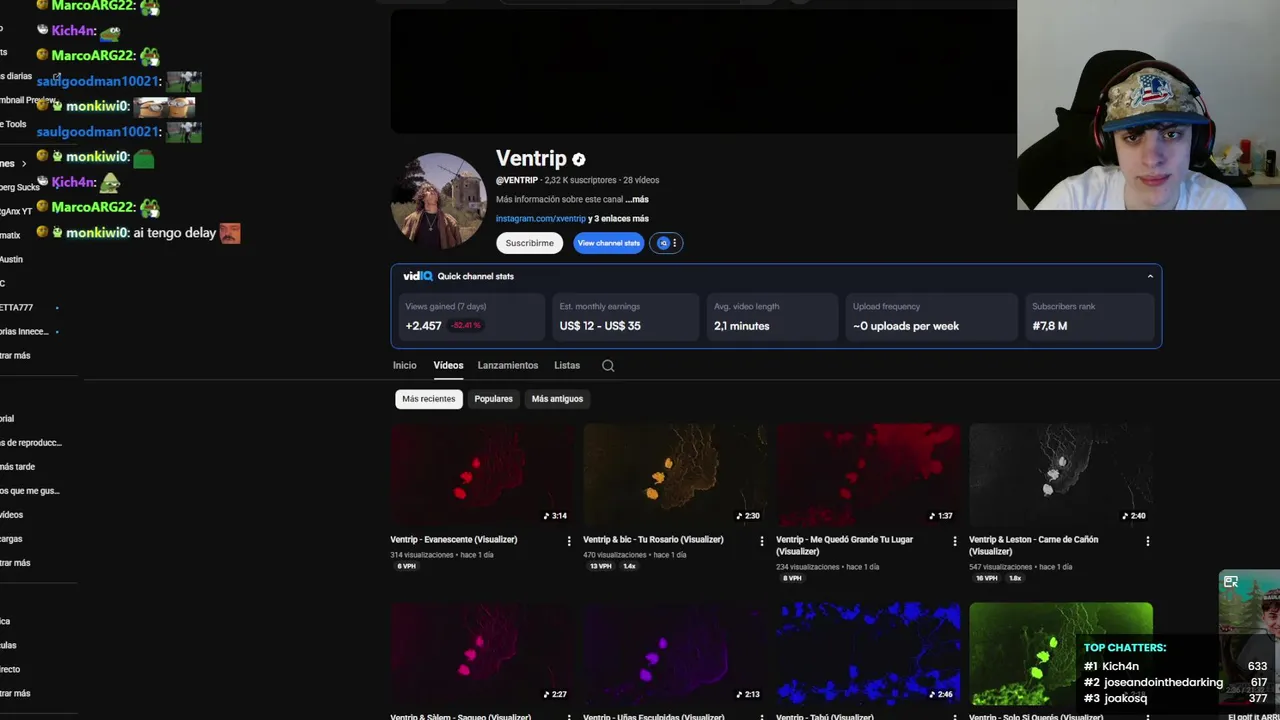Select the Vídeos tab
Screen dimensions: 1280x720
[448, 365]
